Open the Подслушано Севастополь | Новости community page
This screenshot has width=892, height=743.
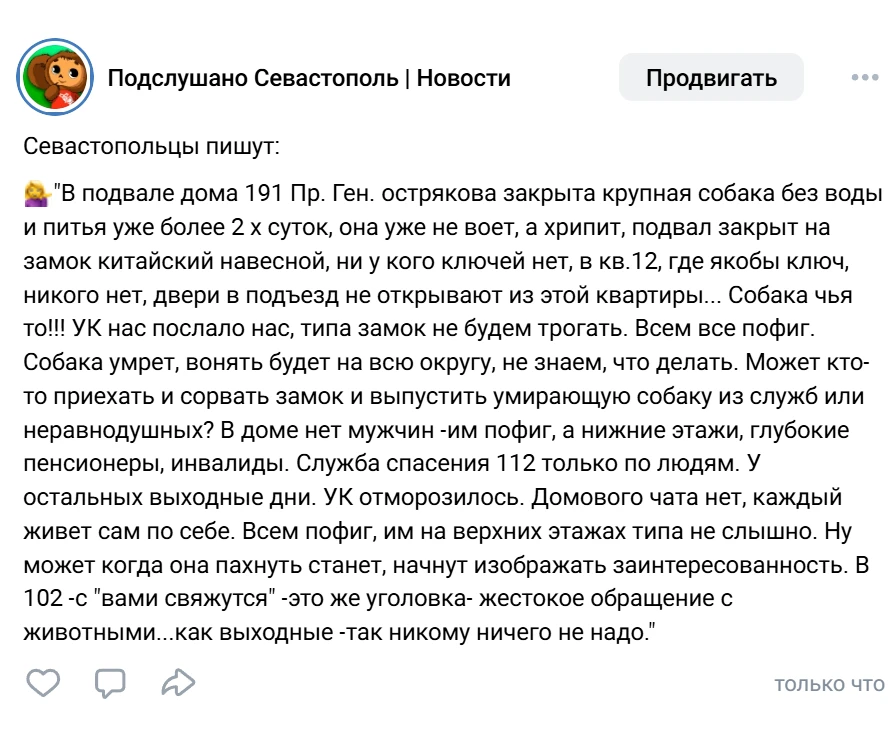[309, 78]
